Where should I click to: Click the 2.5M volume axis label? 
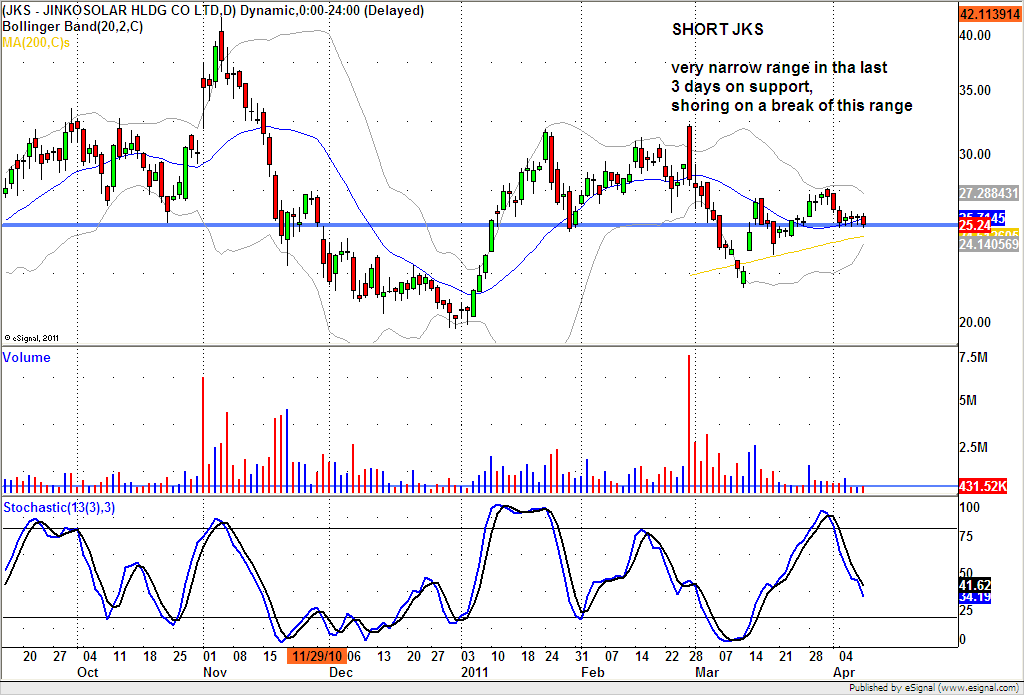coord(971,447)
